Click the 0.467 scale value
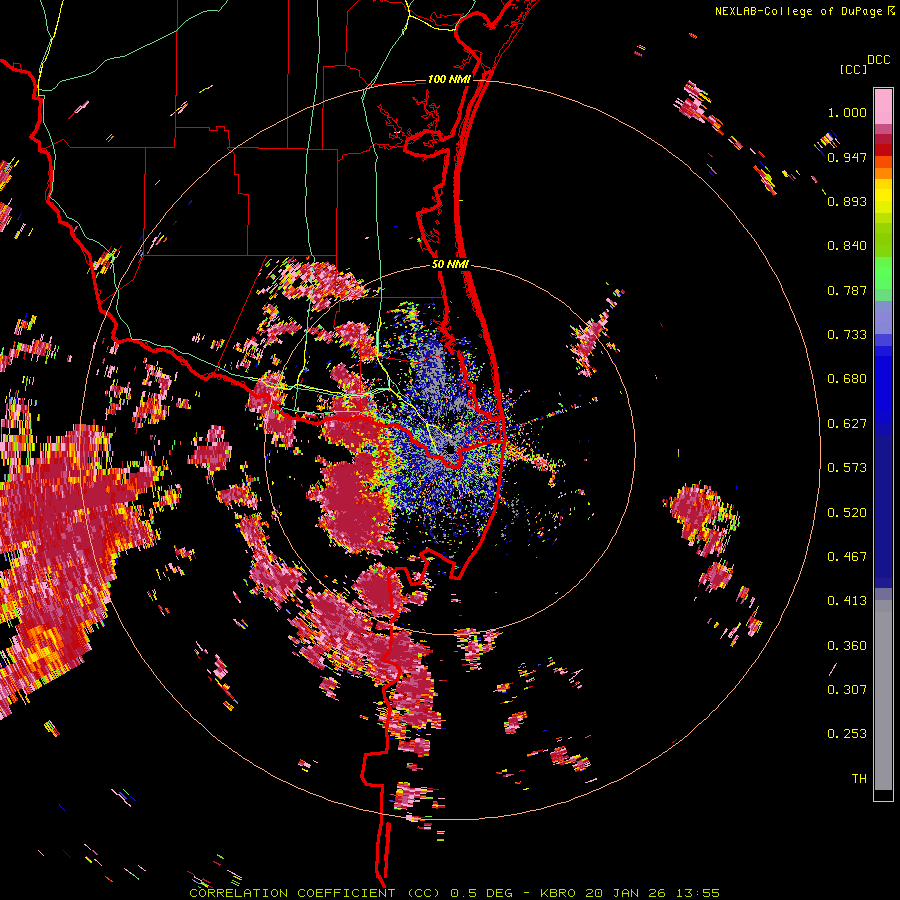900x900 pixels. click(847, 557)
